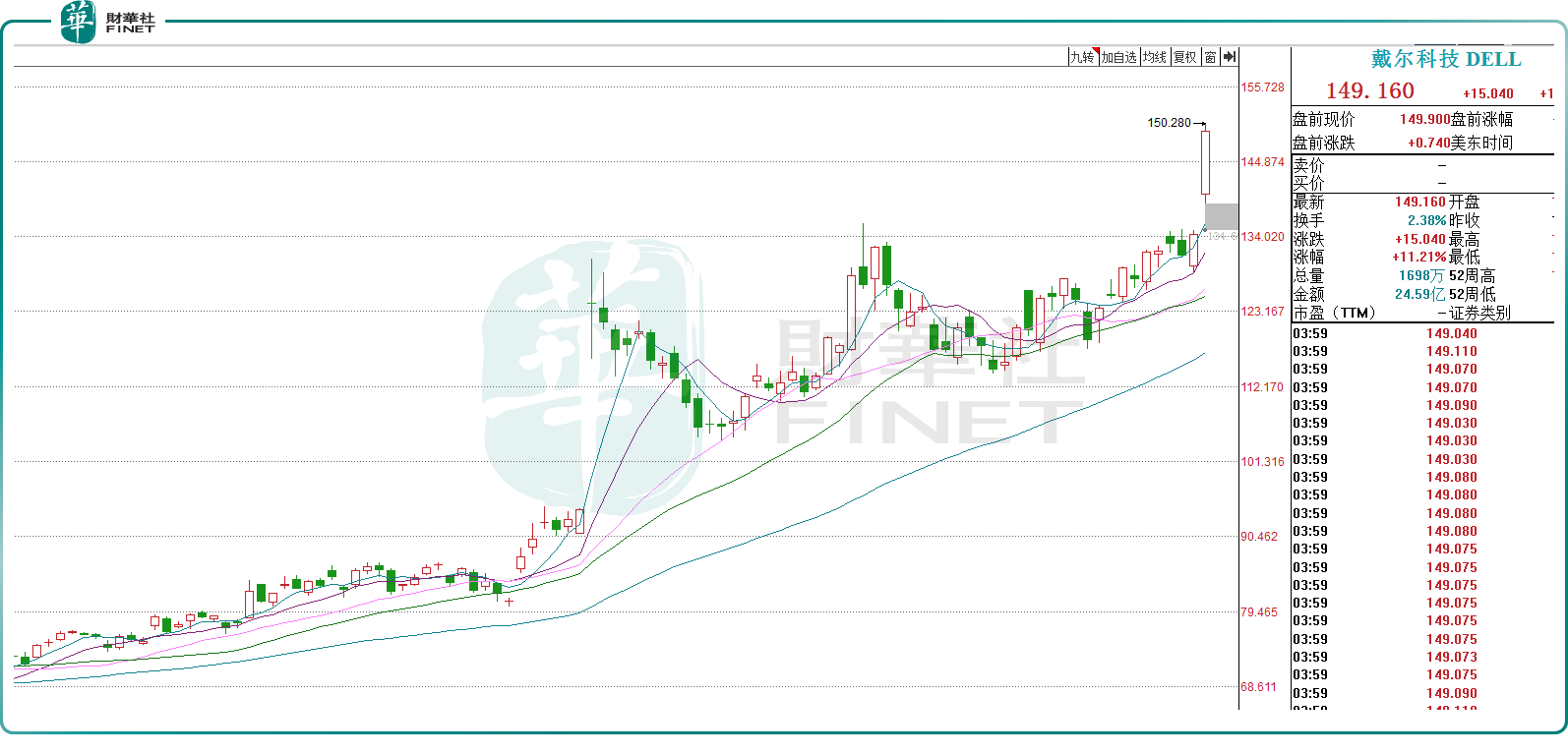Click the 证券类别 label
Screen dimensions: 1568x754
[1479, 313]
